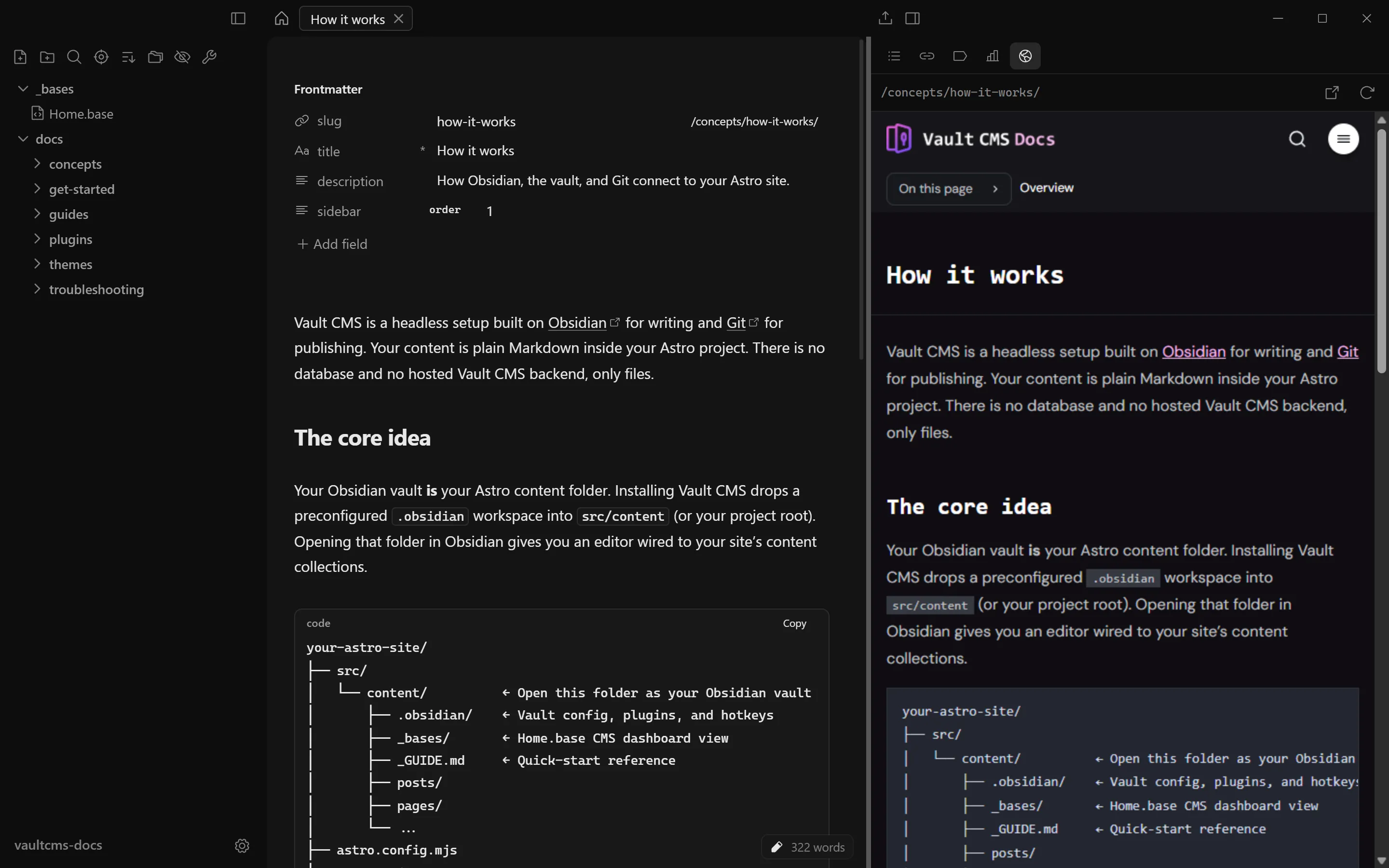Toggle hidden files eye-off icon
Screen dimensions: 1389x868
[182, 57]
